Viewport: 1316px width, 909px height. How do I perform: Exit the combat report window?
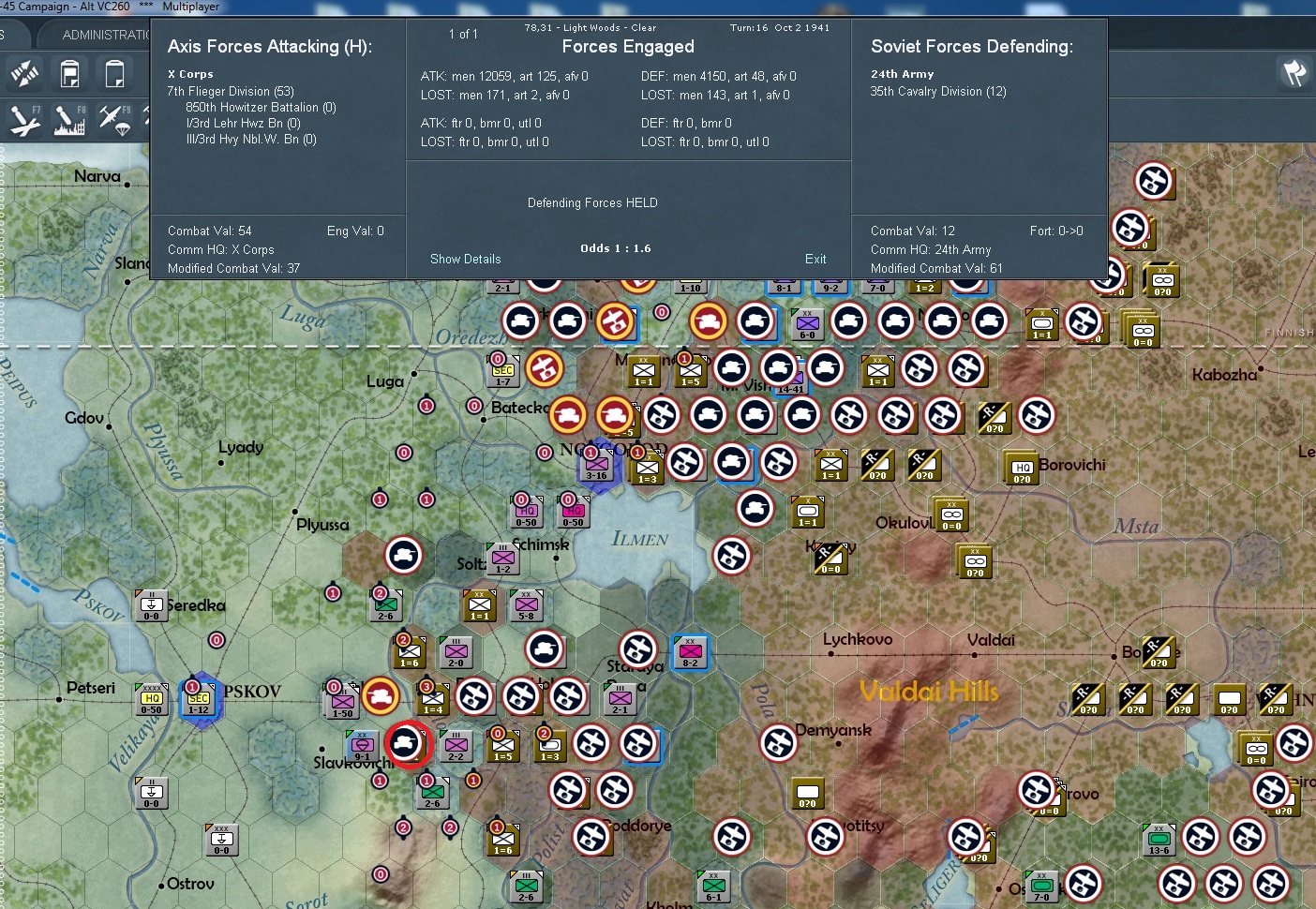click(815, 259)
